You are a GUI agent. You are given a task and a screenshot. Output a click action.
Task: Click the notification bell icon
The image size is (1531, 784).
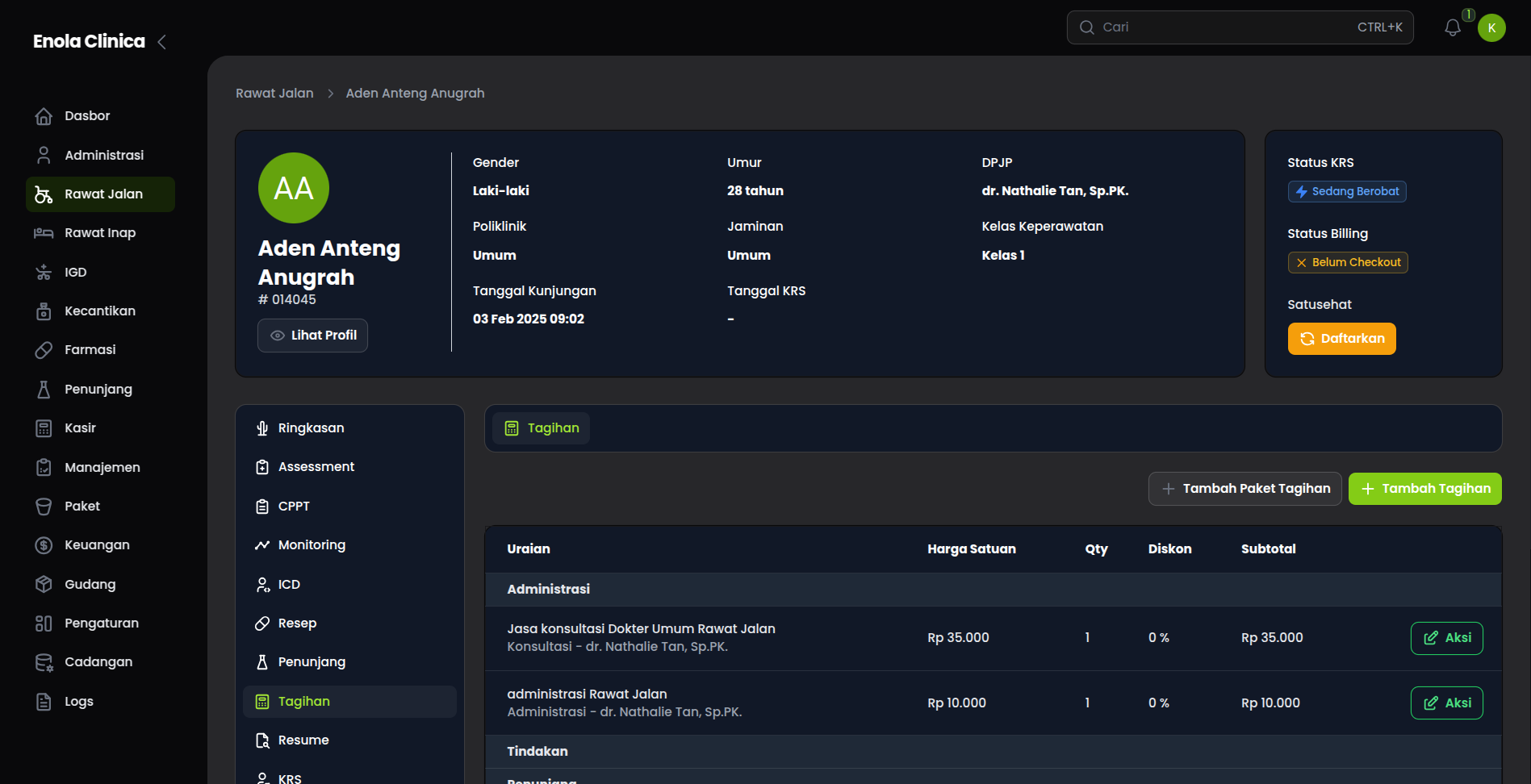click(1452, 27)
